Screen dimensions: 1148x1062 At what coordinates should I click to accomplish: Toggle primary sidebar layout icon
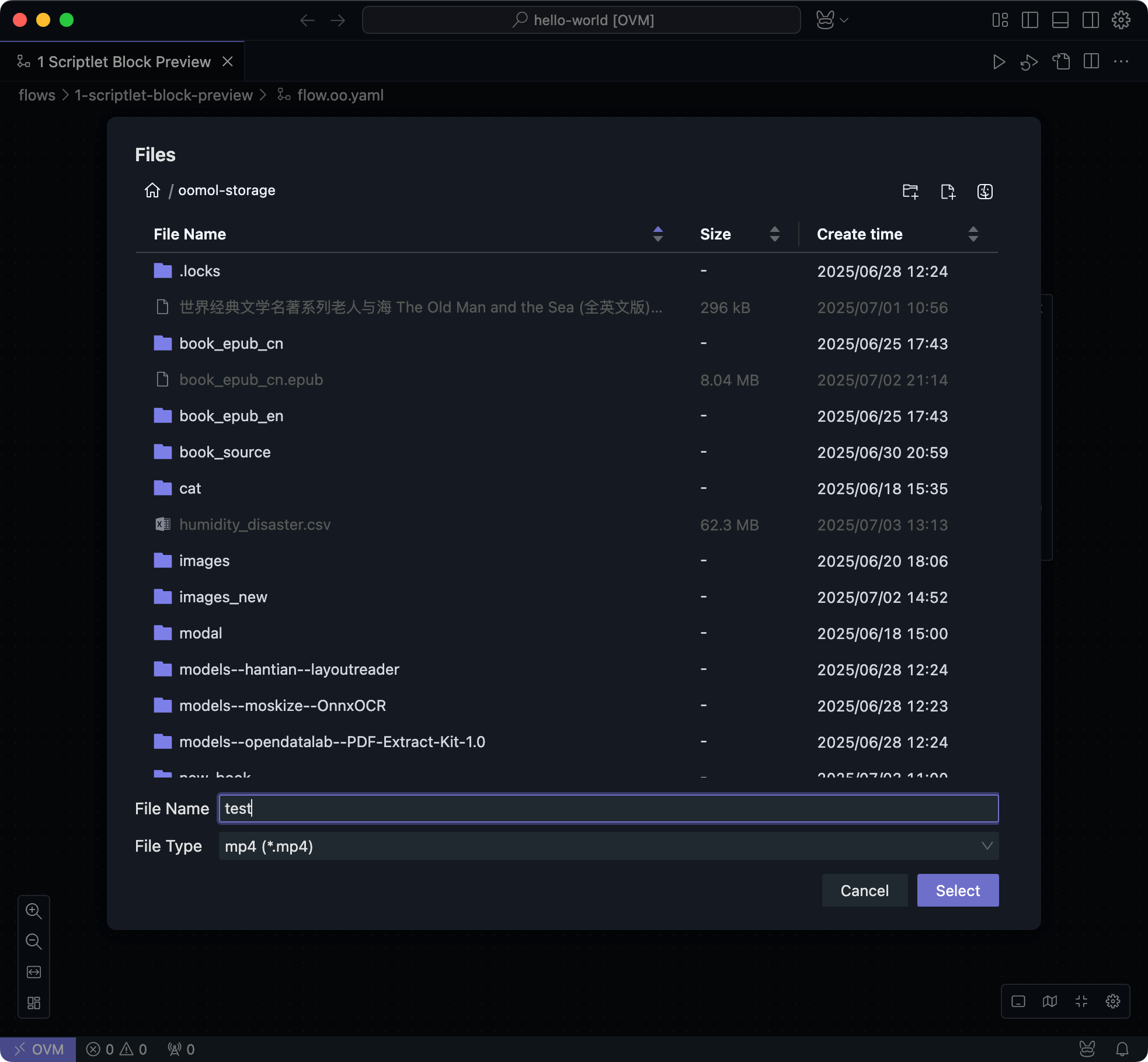point(1029,20)
